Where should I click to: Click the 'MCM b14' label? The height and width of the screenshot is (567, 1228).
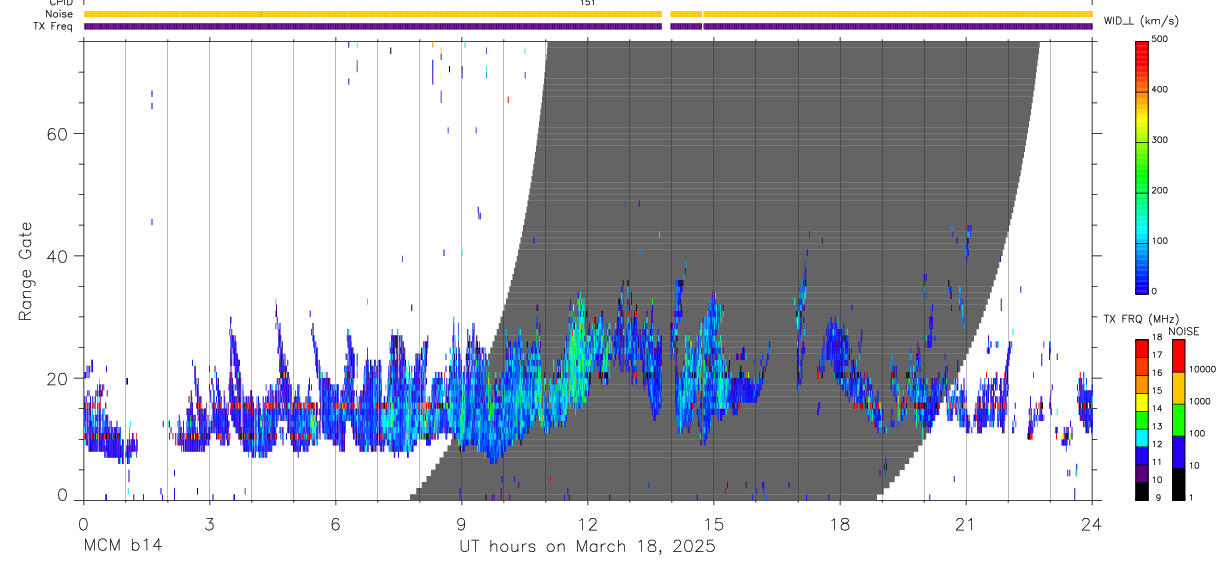coord(122,546)
